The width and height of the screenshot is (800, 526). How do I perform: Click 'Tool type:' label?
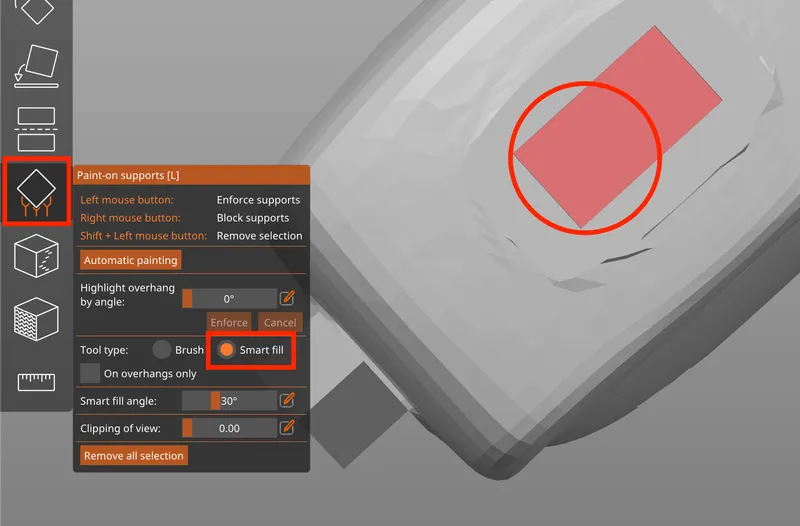point(104,350)
